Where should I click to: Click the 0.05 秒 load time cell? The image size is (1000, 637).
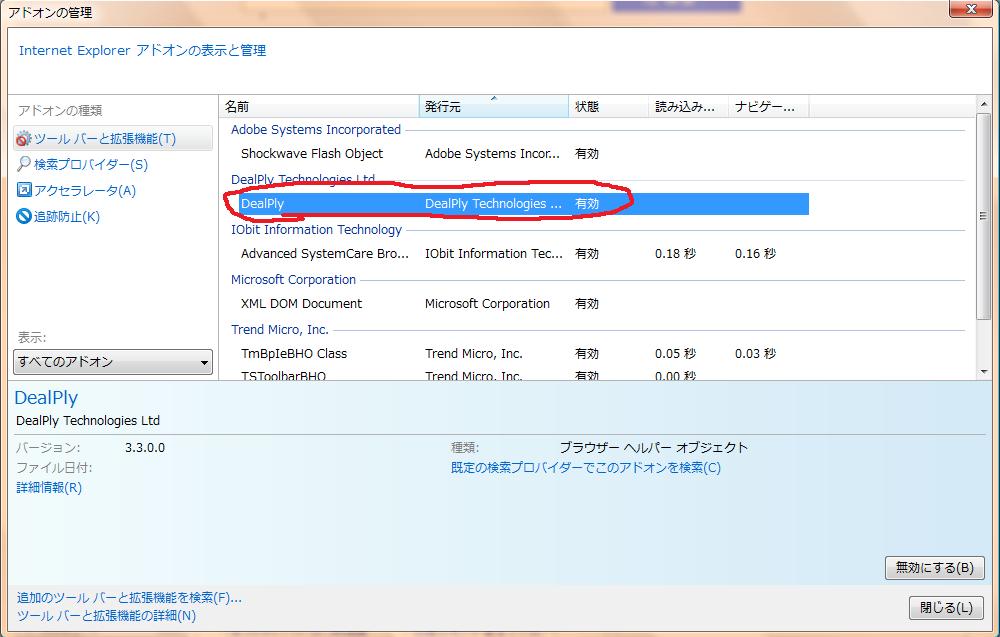tap(675, 353)
